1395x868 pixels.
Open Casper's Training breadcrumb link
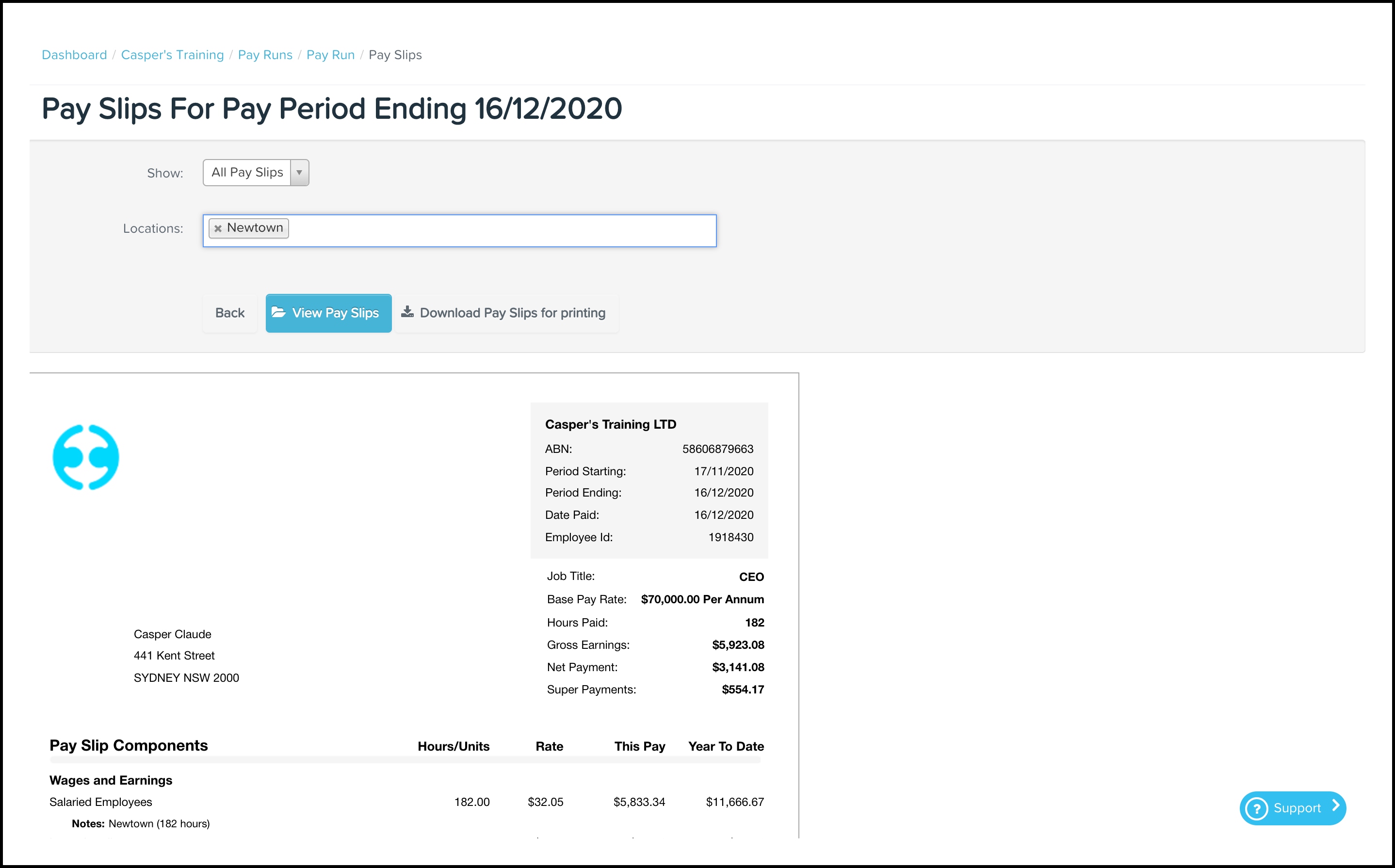tap(172, 55)
